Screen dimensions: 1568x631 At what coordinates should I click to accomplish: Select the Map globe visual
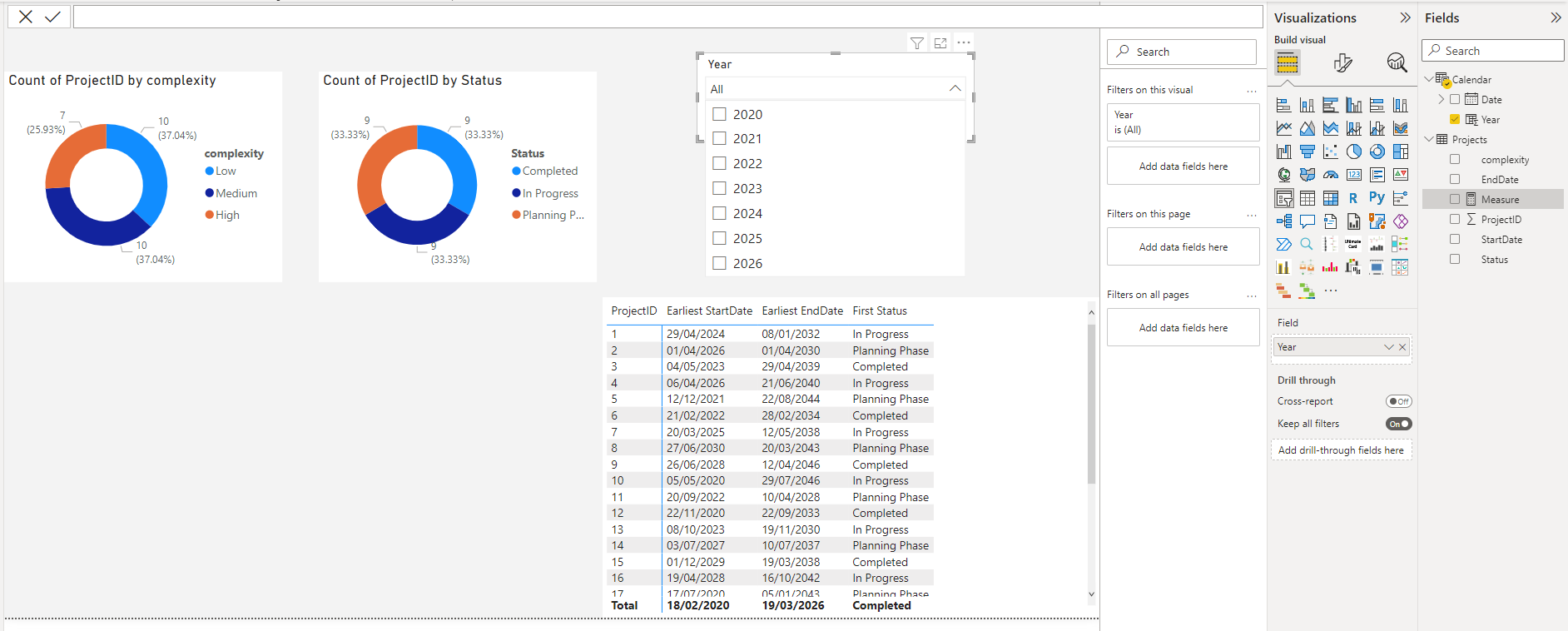click(1284, 175)
